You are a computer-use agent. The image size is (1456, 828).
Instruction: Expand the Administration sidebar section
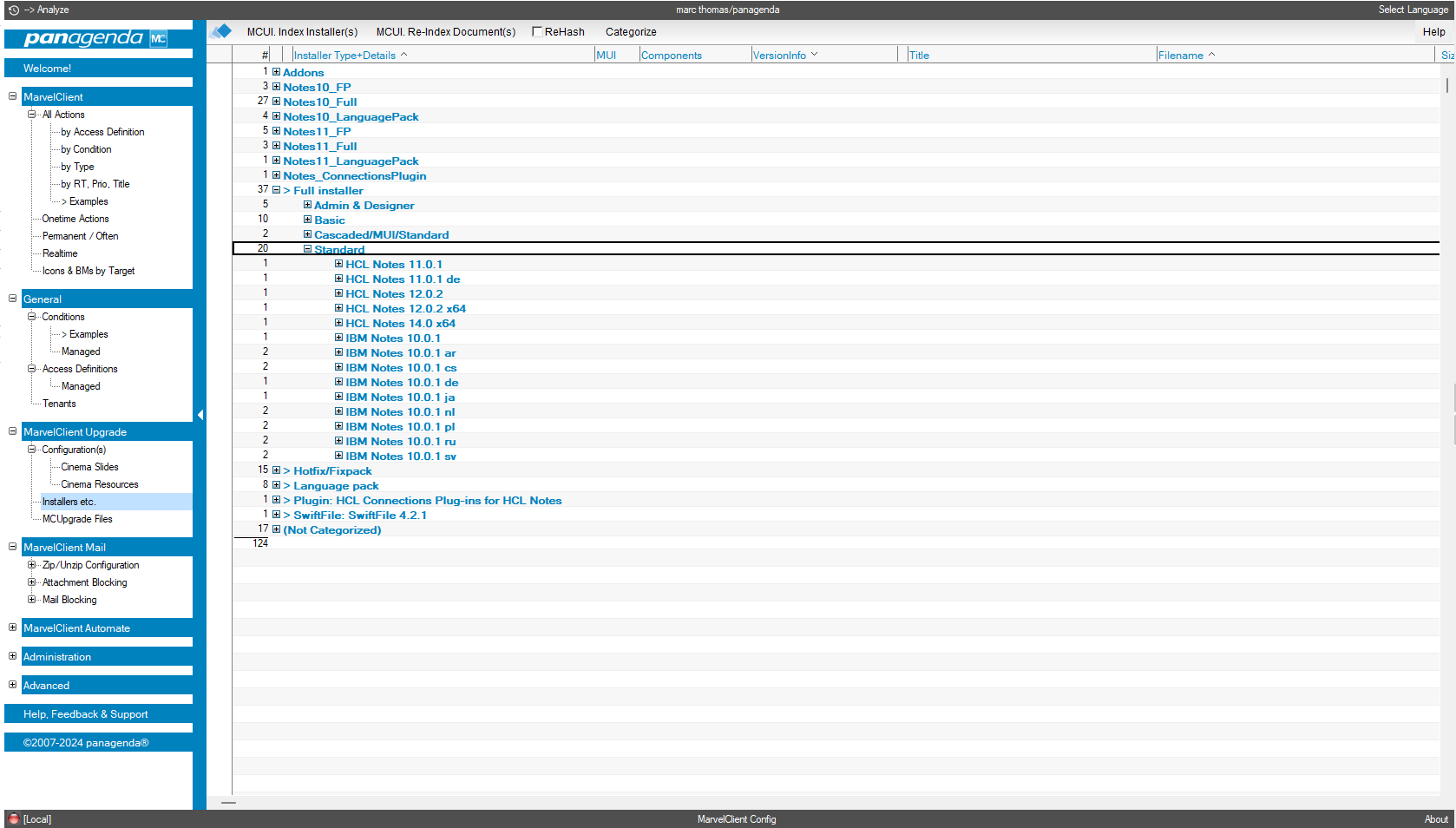pos(12,656)
